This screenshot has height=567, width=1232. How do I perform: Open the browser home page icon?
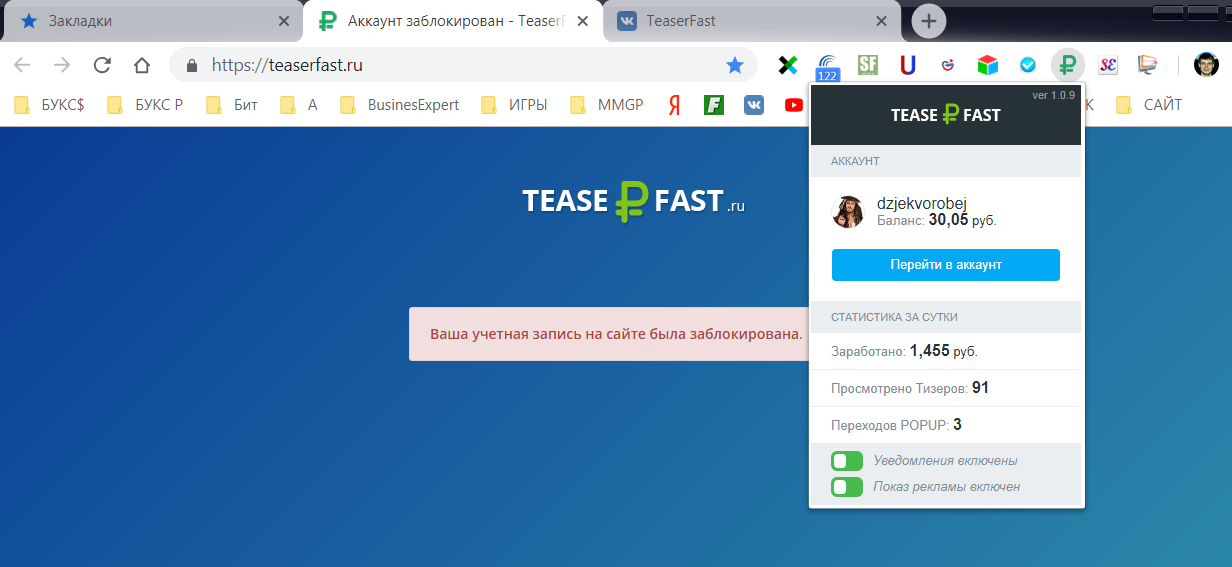point(142,66)
